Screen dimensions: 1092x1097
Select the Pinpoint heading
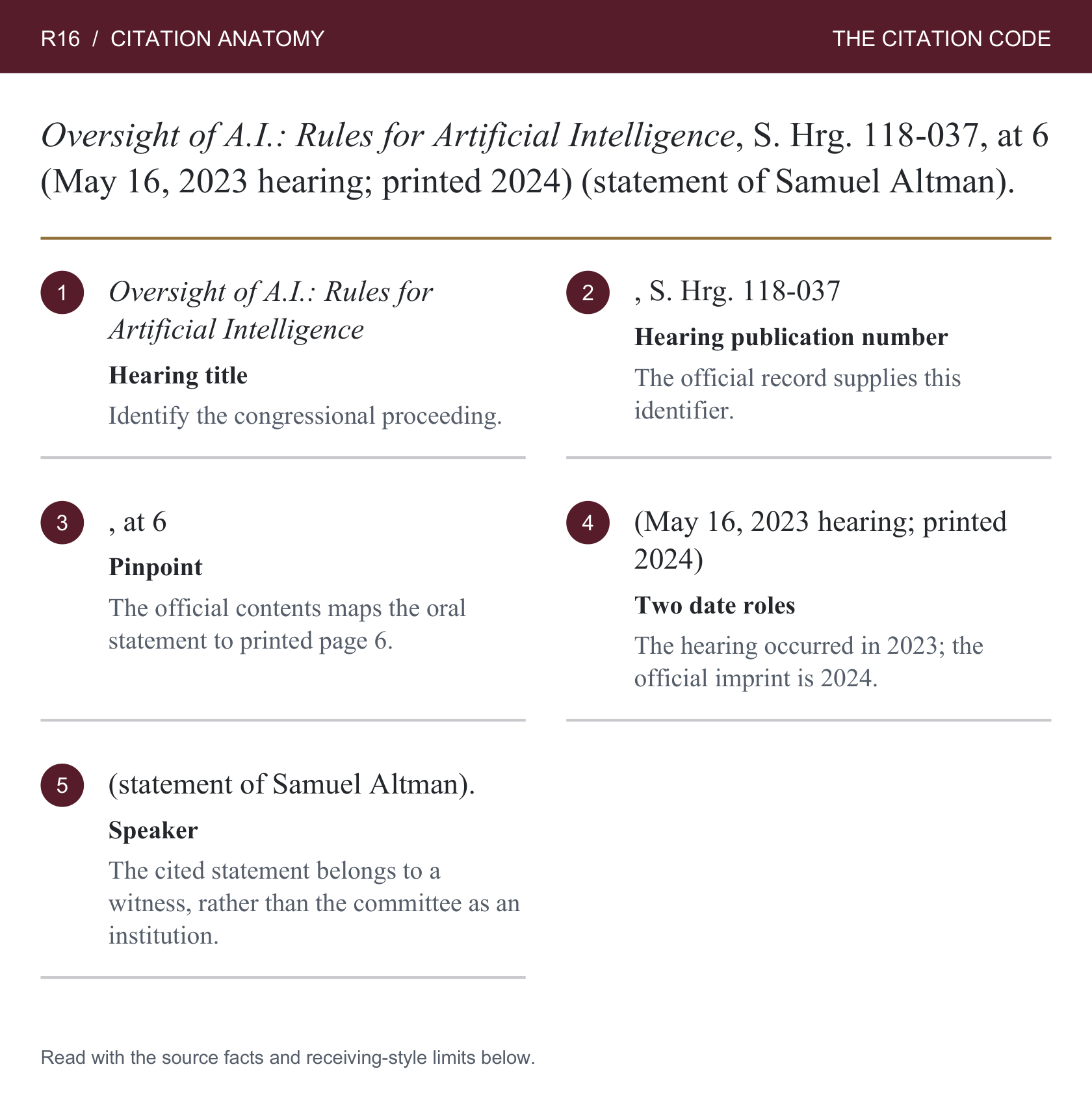155,567
